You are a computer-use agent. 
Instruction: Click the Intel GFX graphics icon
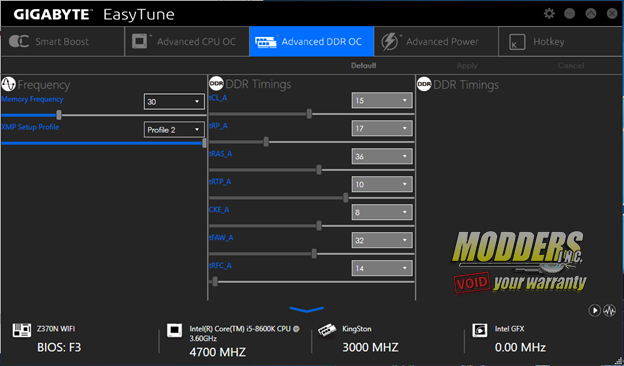(479, 330)
